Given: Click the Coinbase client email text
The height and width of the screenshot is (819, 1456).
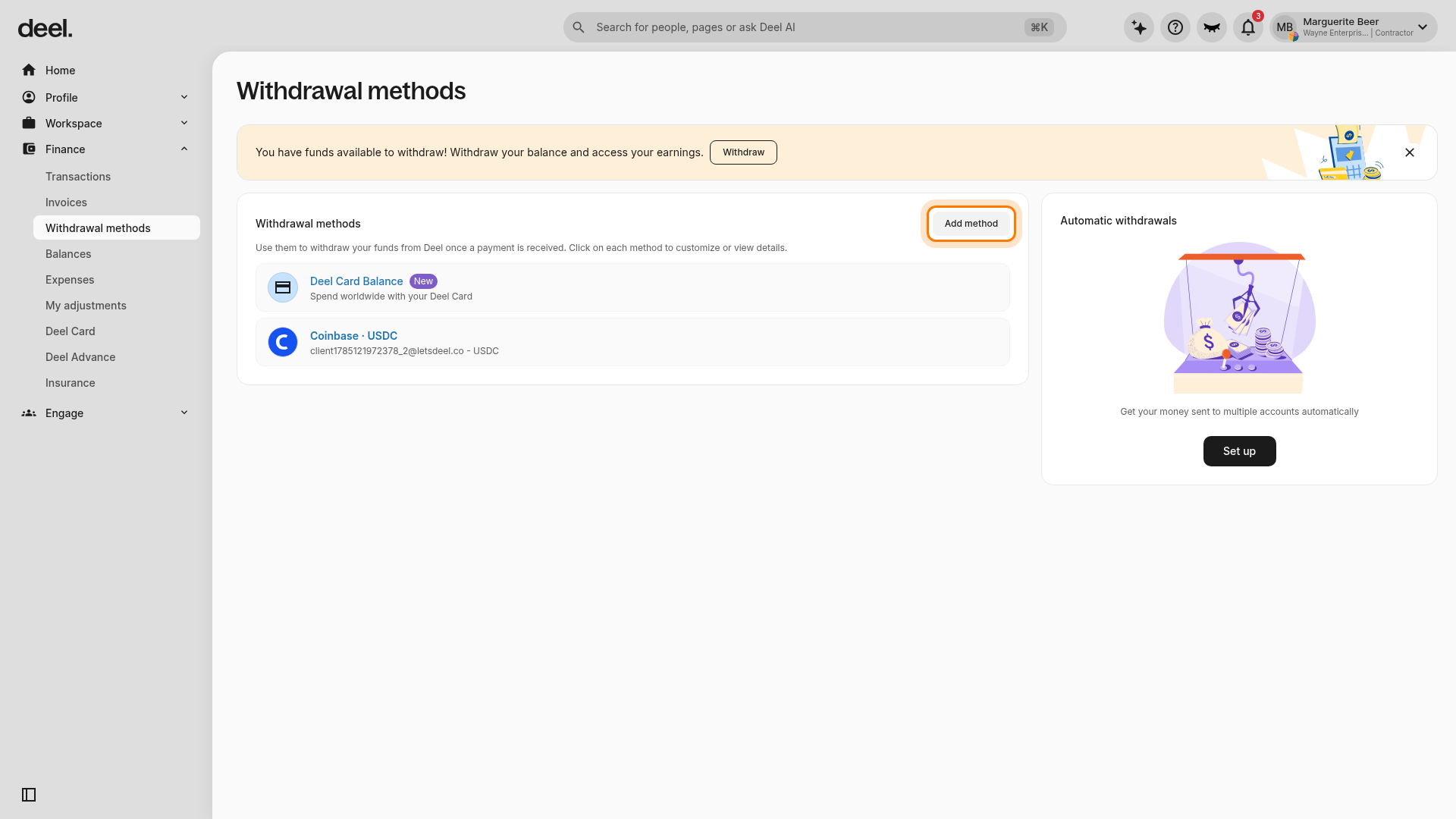Looking at the screenshot, I should point(404,351).
